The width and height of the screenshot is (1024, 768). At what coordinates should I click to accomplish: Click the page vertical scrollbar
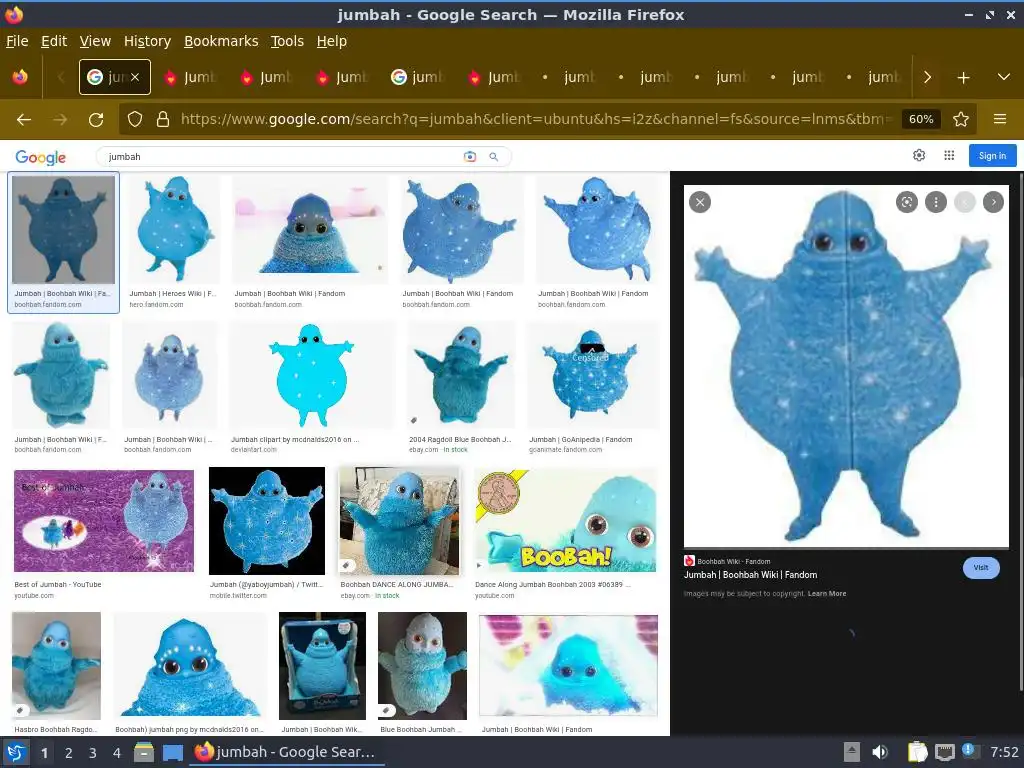(1020, 431)
